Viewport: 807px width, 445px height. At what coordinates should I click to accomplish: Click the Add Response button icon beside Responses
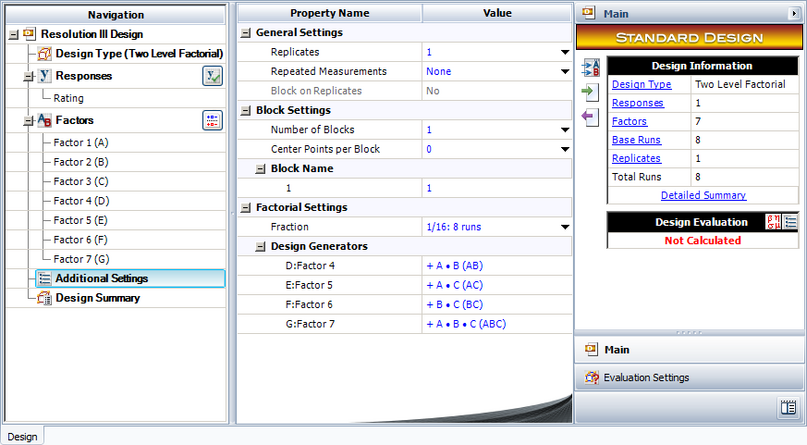click(x=212, y=76)
